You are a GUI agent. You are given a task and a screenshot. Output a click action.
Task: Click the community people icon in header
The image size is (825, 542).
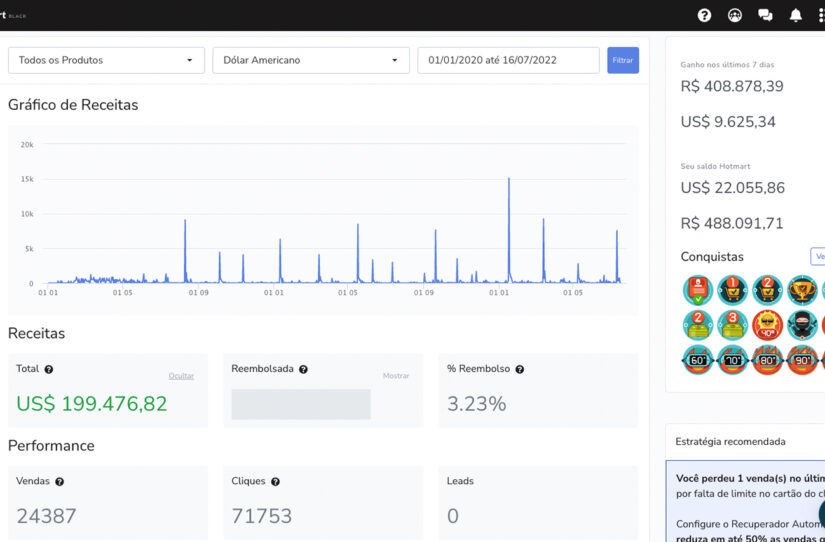(x=734, y=15)
